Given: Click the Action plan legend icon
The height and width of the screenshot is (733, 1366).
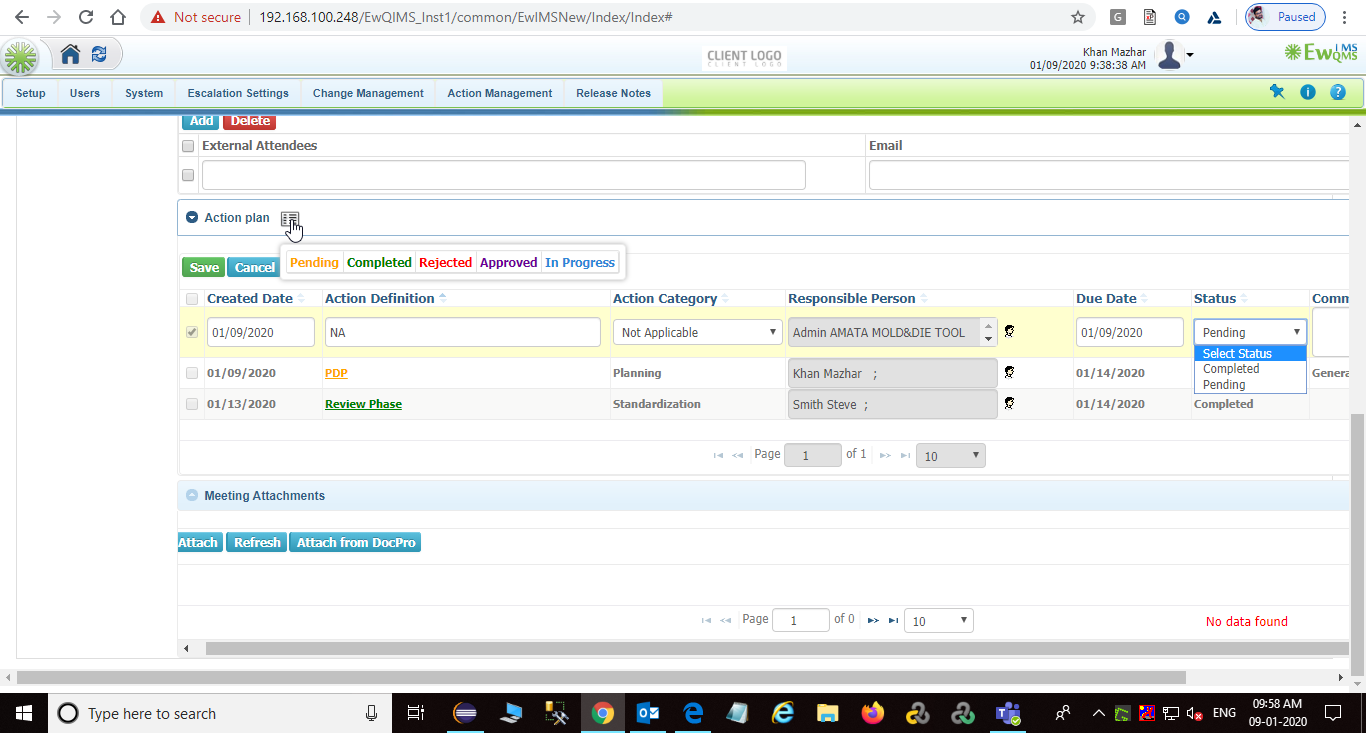Looking at the screenshot, I should [290, 219].
